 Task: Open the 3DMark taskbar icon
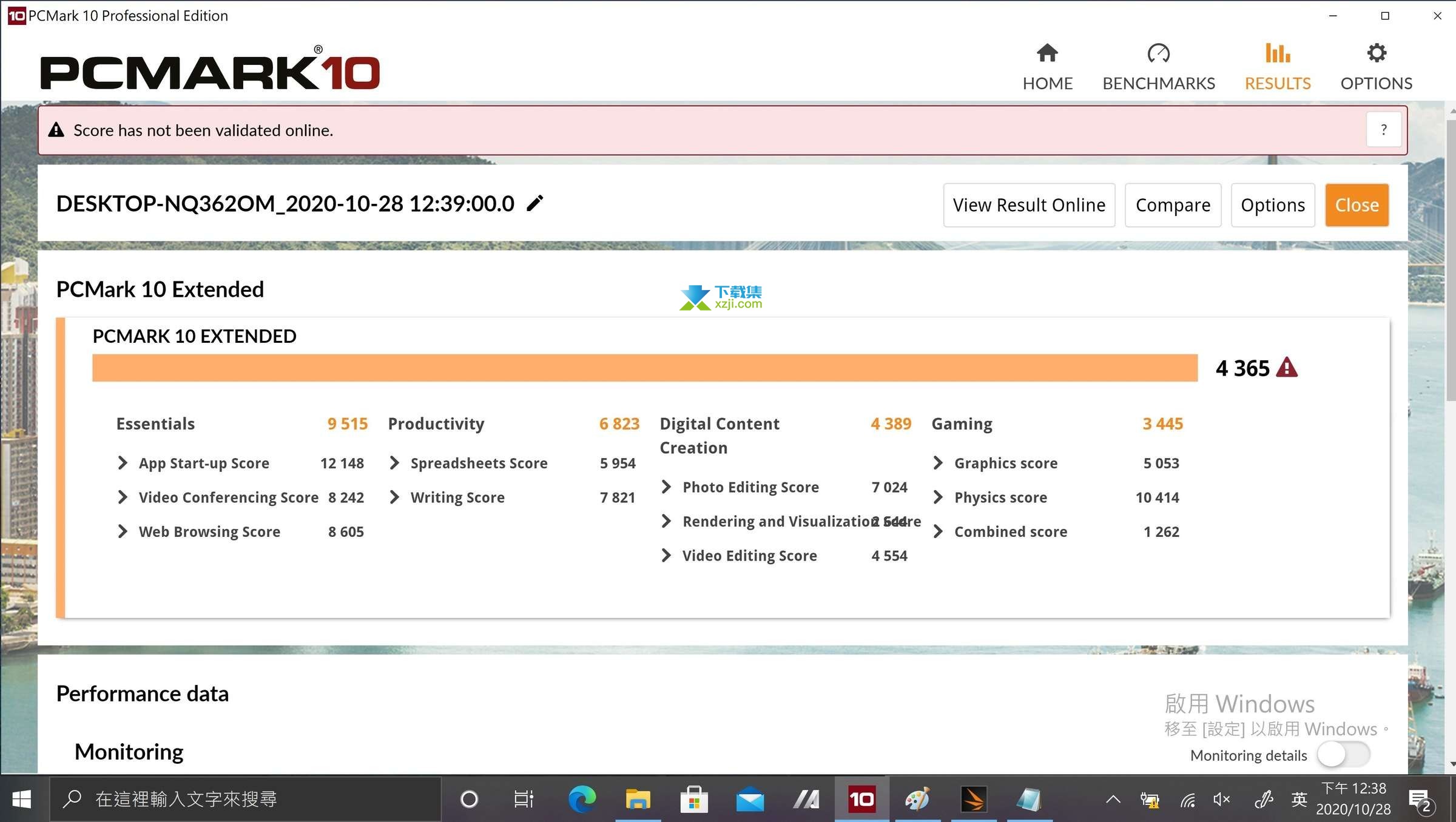[974, 799]
